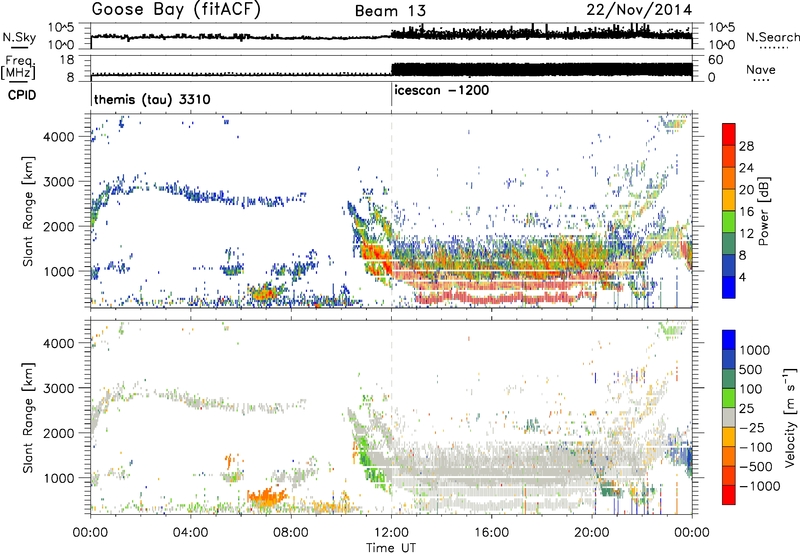800x554 pixels.
Task: Click the "20:00" time tick label
Action: (591, 533)
